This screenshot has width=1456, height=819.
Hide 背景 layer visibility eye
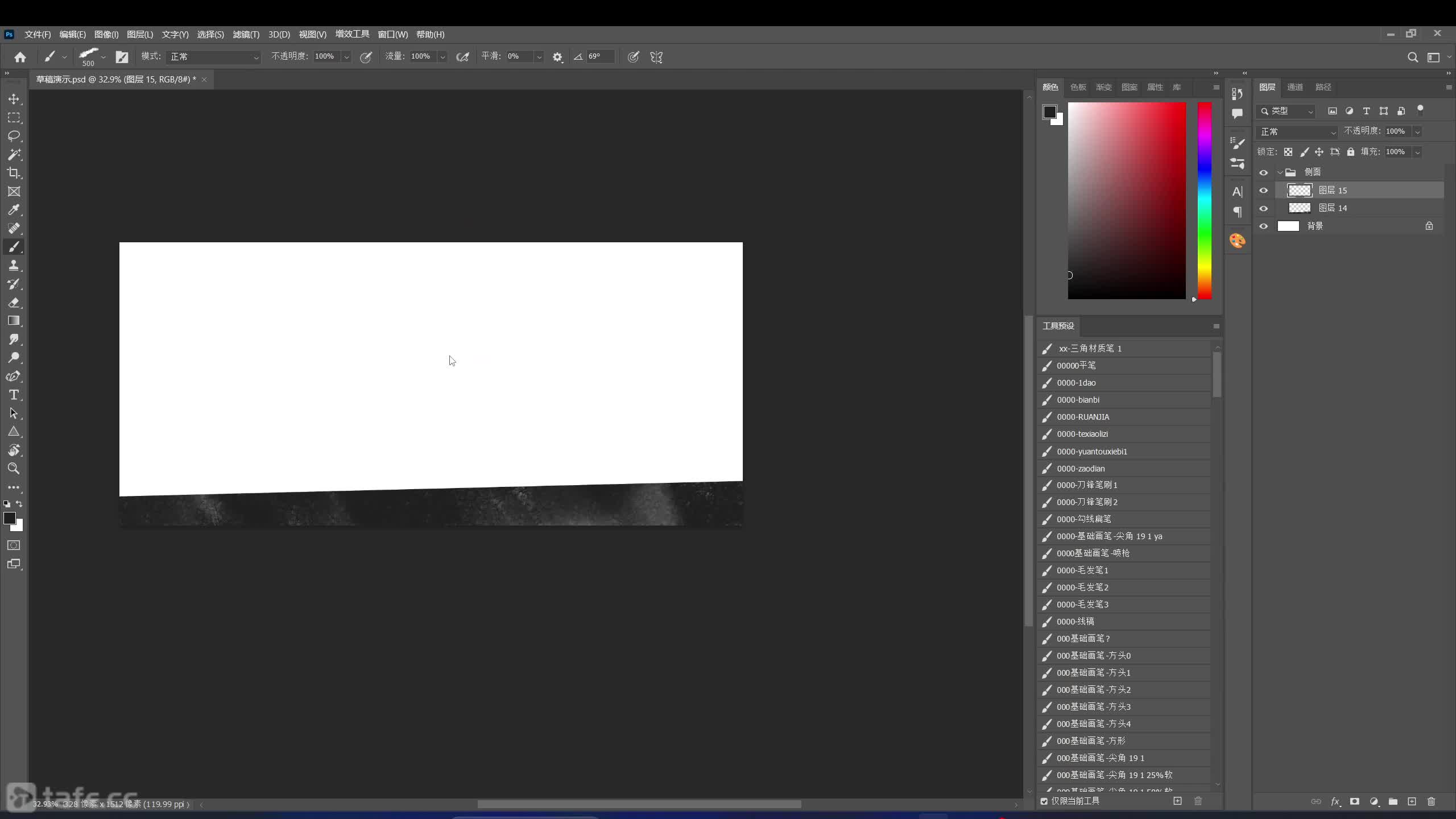coord(1263,226)
